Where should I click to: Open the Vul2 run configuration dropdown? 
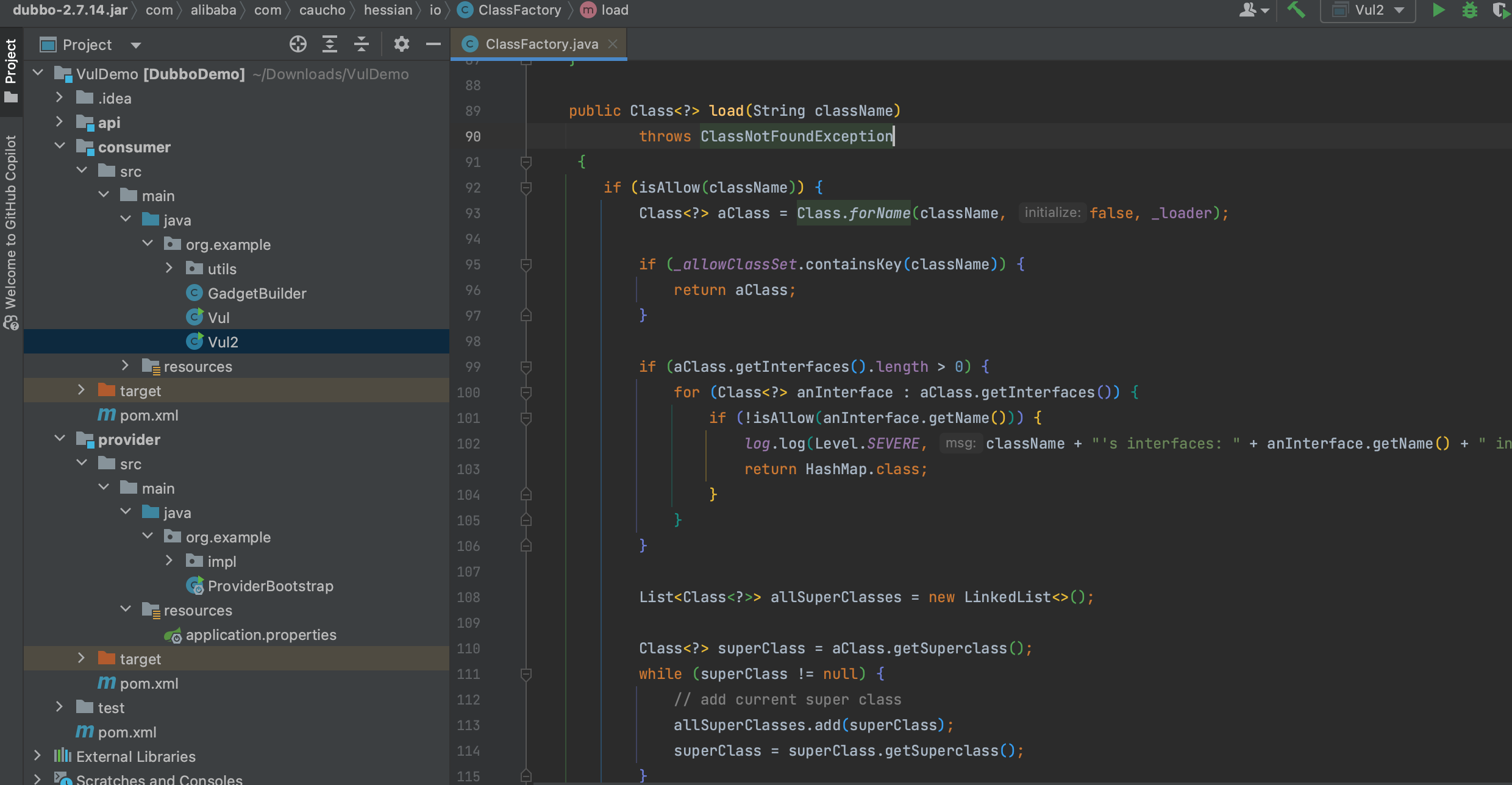pyautogui.click(x=1368, y=10)
